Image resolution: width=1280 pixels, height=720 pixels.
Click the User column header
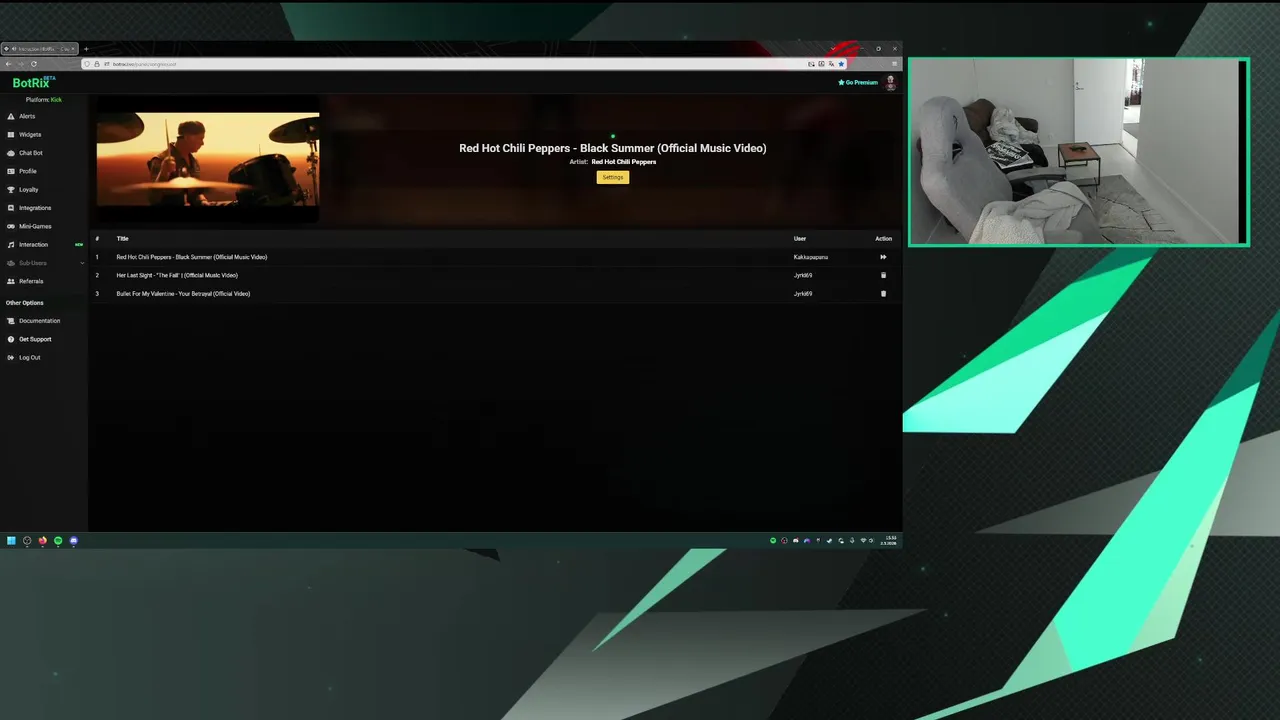click(x=800, y=239)
